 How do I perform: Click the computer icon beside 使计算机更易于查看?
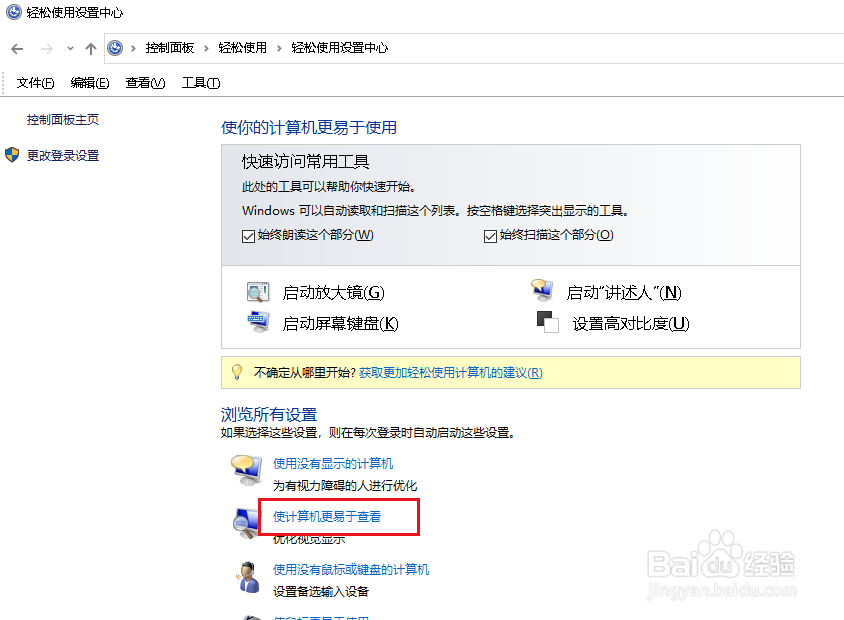click(x=248, y=519)
